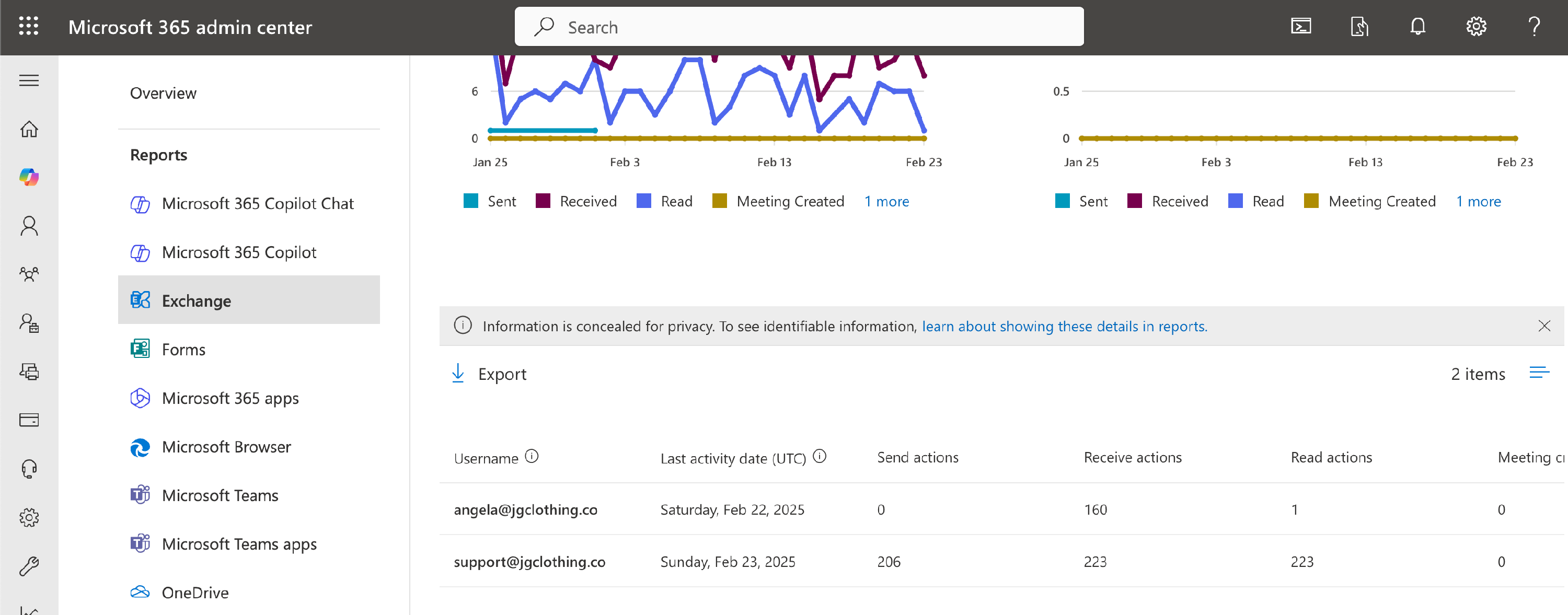Viewport: 1568px width, 615px height.
Task: Open the app launcher waffle icon
Action: pyautogui.click(x=29, y=26)
